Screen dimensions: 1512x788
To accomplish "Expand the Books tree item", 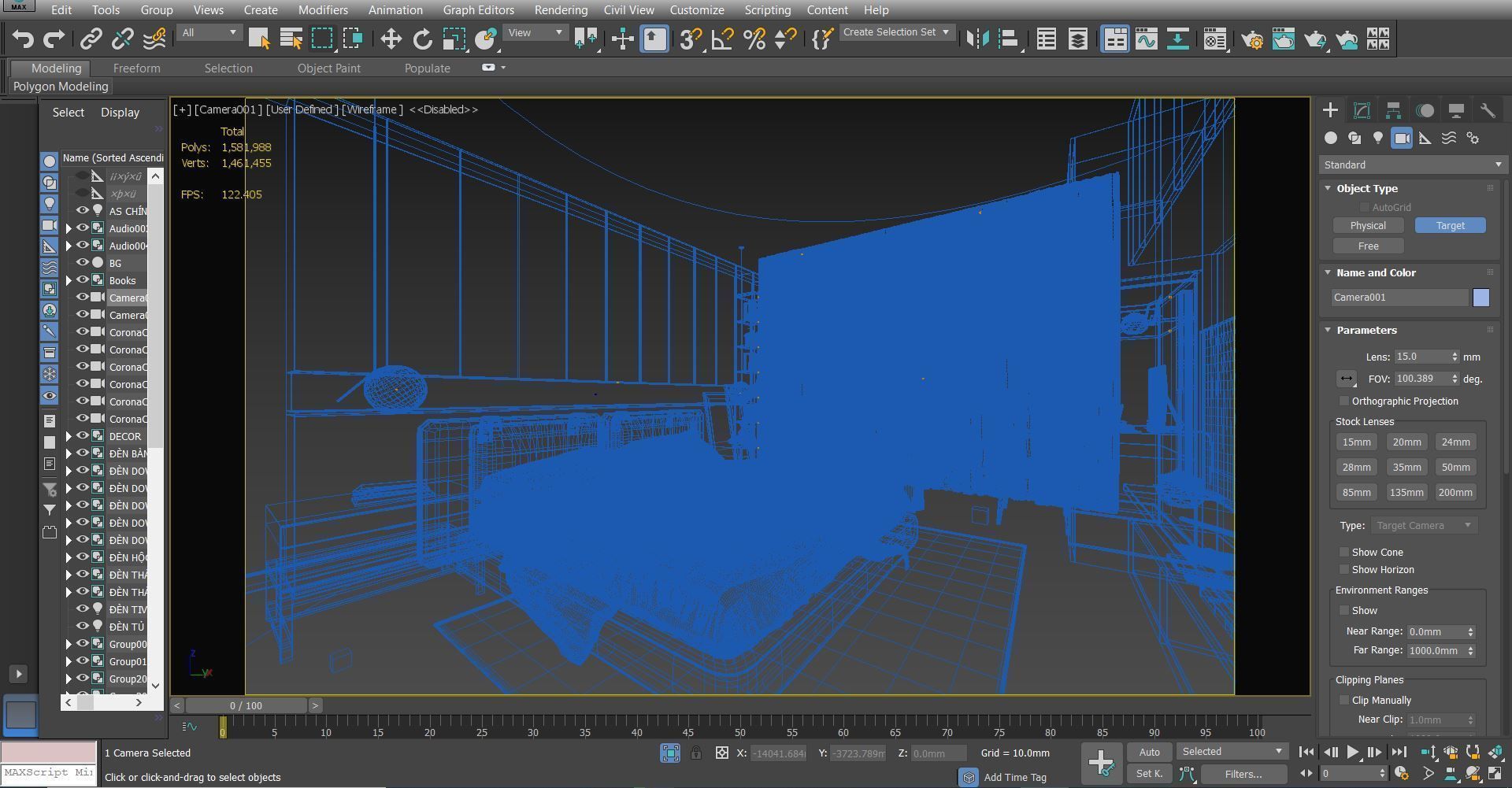I will [x=69, y=280].
